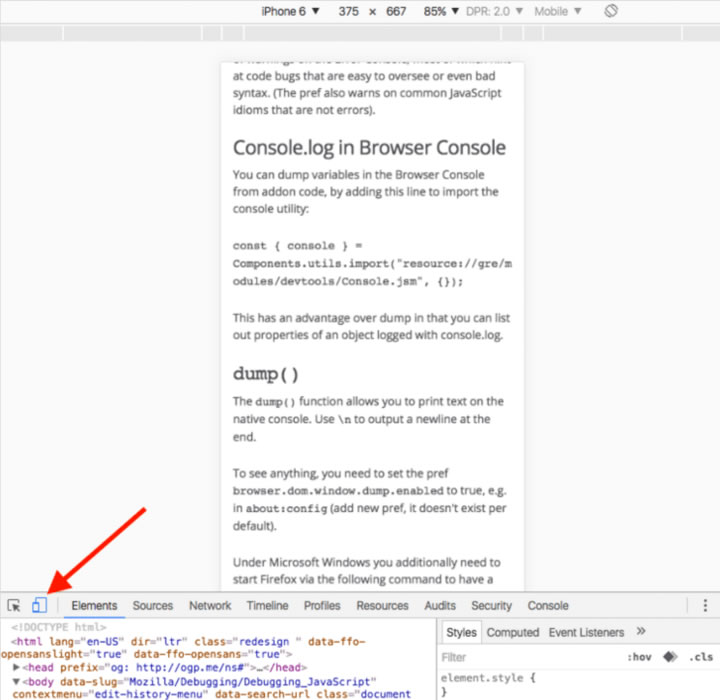720x700 pixels.
Task: Activate the inspect element picker icon
Action: click(x=14, y=605)
